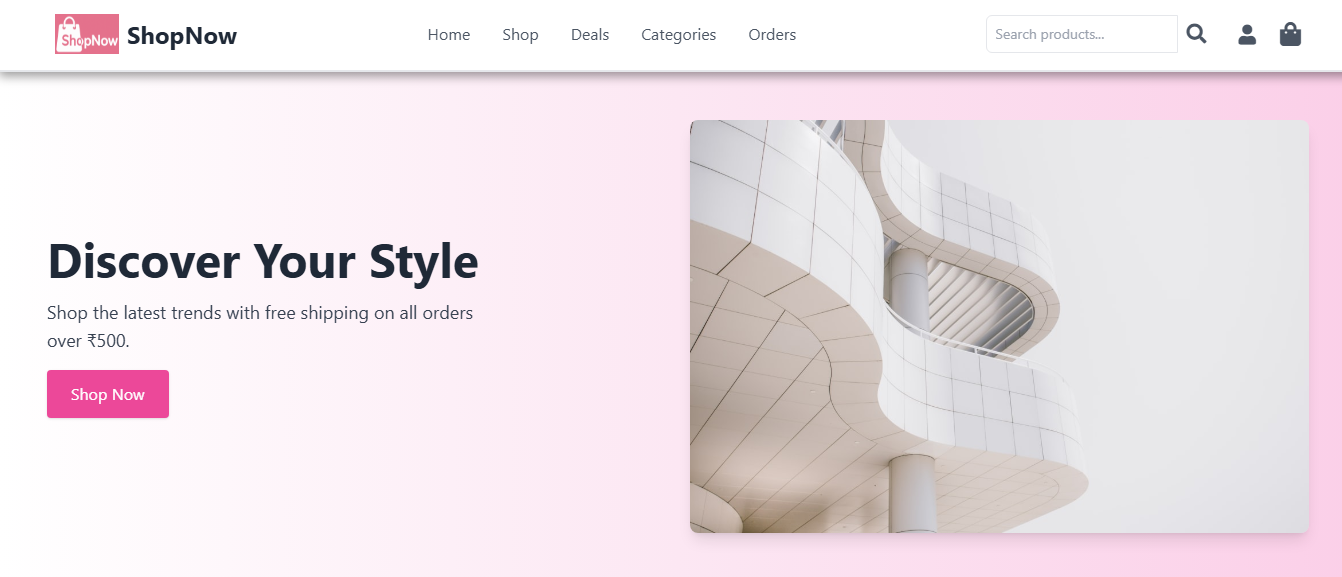Open the Shop page from navbar

click(x=520, y=35)
